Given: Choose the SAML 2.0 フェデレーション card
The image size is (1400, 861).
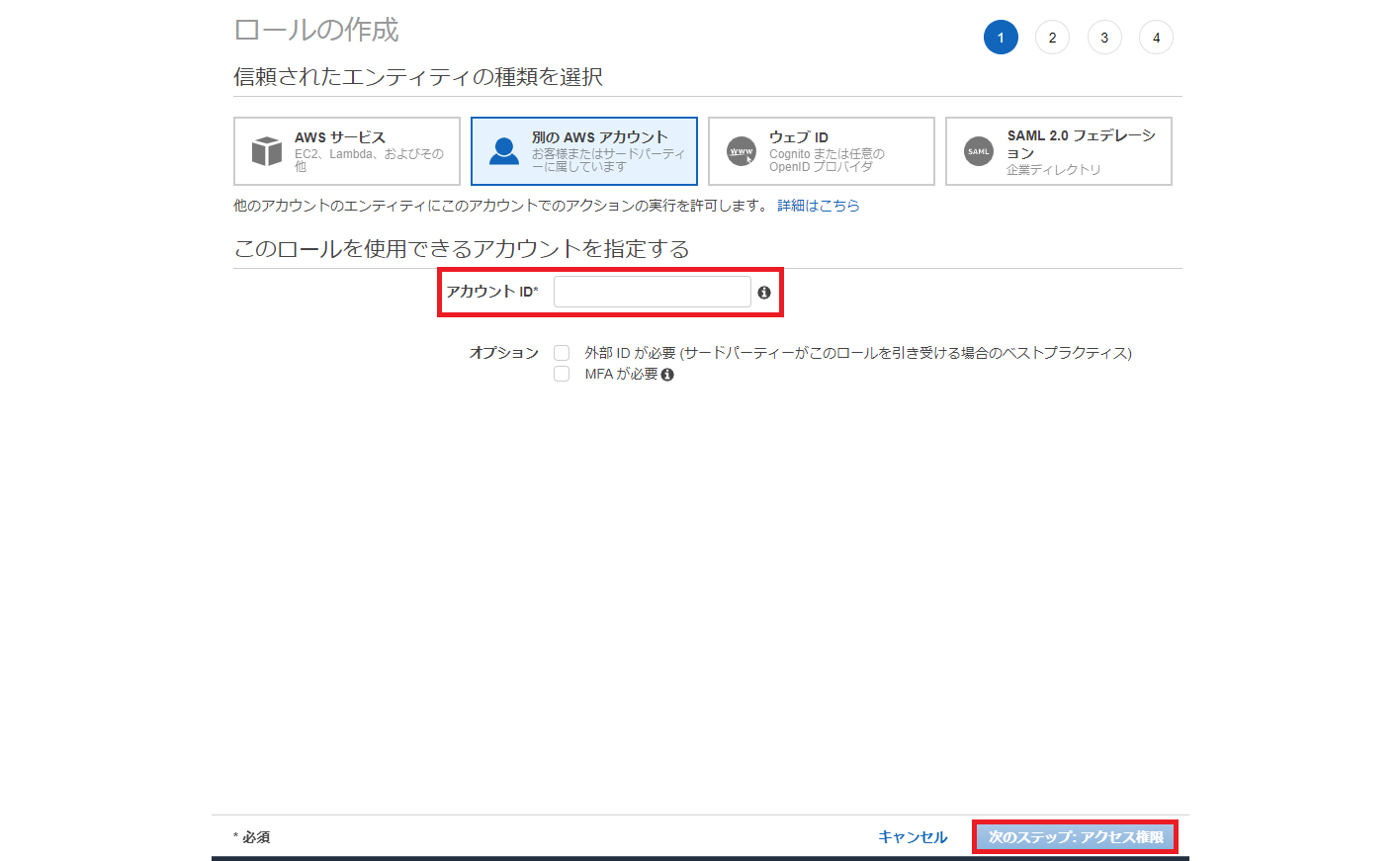Looking at the screenshot, I should pyautogui.click(x=1059, y=151).
